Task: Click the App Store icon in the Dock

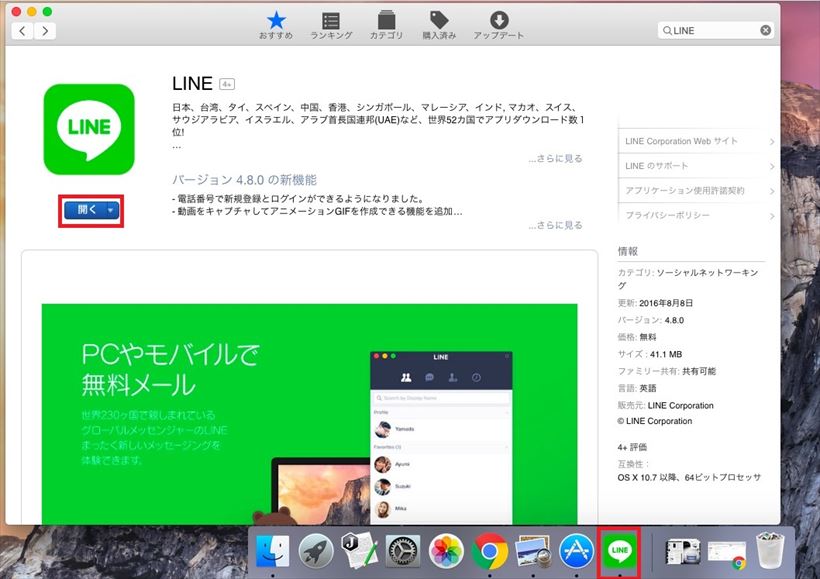Action: (576, 551)
